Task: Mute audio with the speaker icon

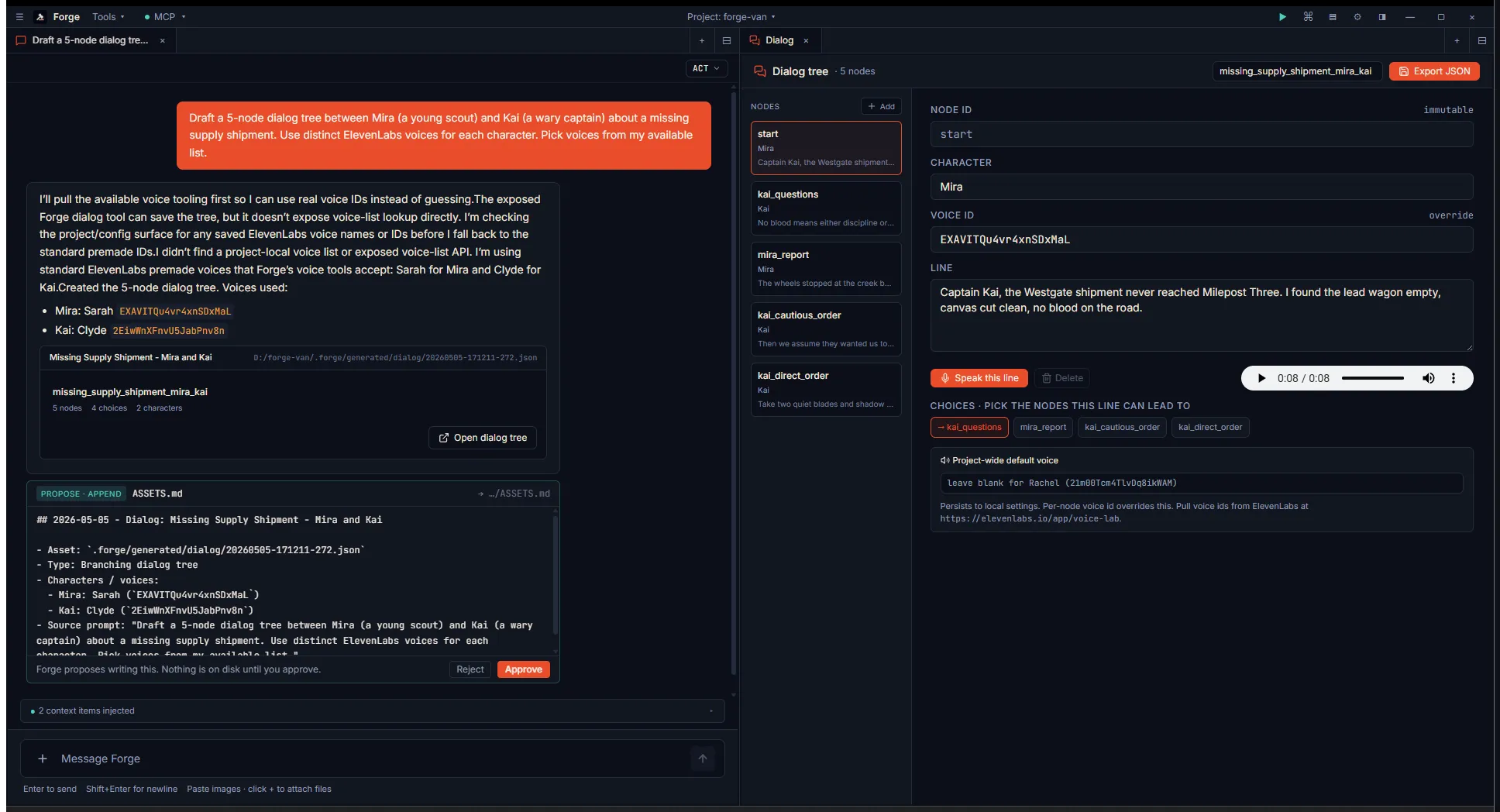Action: pyautogui.click(x=1429, y=378)
